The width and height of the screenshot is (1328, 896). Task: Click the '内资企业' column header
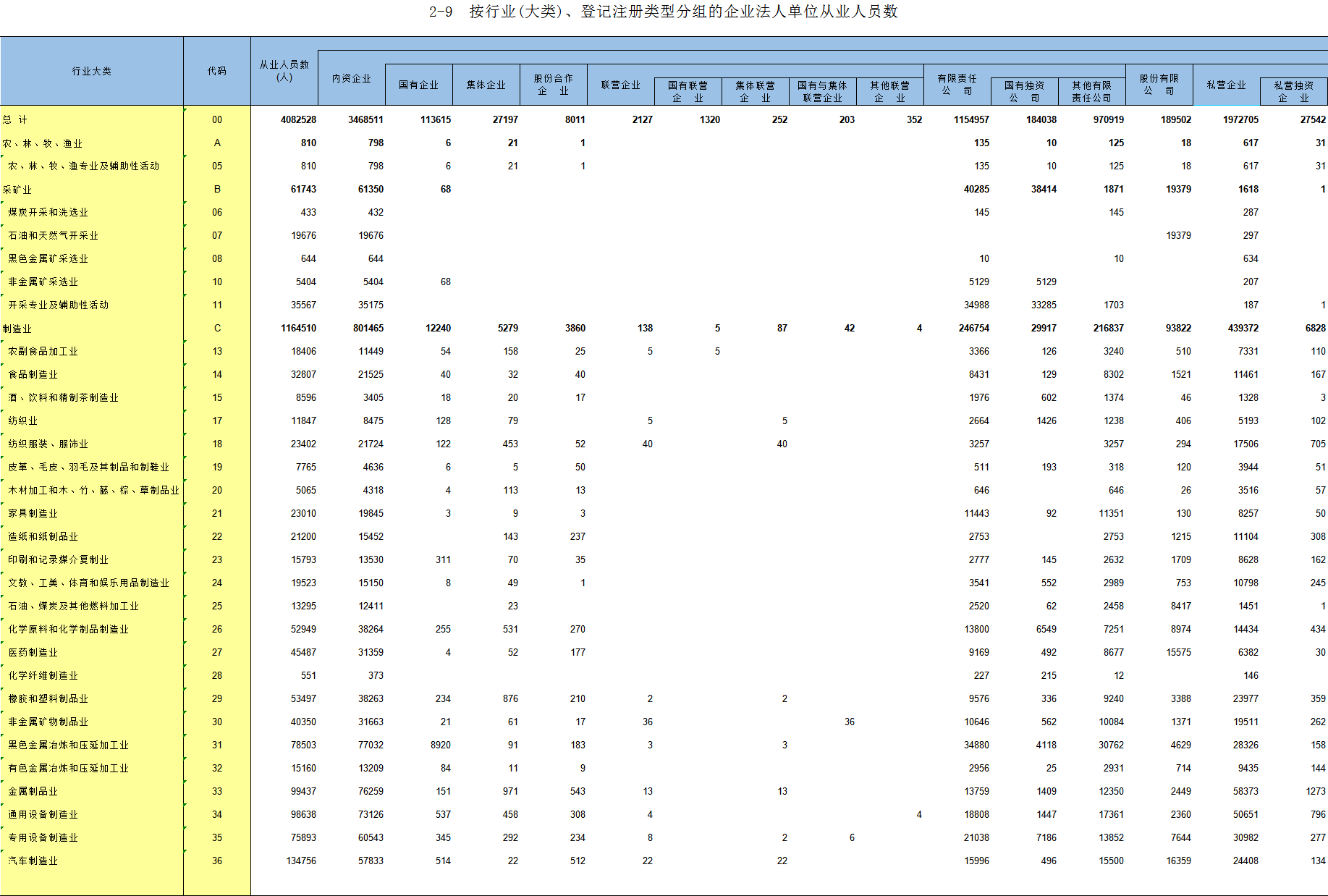coord(352,78)
